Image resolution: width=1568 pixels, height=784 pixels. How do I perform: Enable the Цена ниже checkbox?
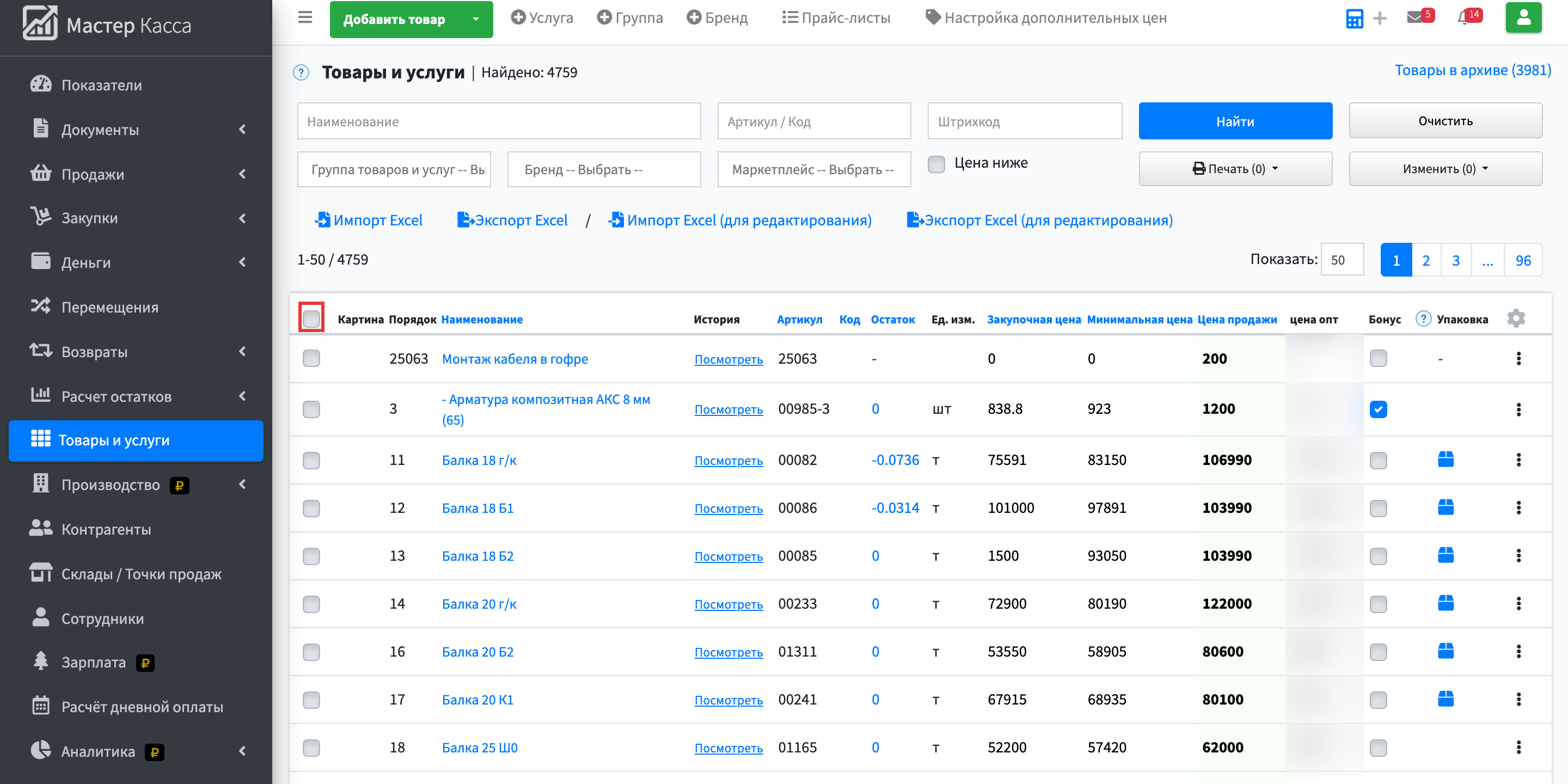click(x=936, y=164)
